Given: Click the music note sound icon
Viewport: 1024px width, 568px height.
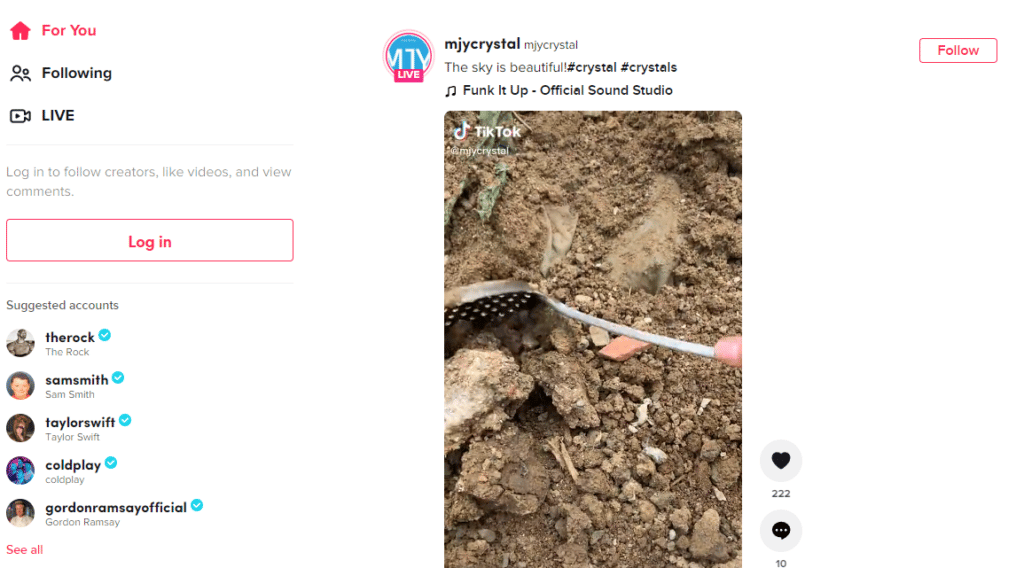Looking at the screenshot, I should click(x=451, y=91).
